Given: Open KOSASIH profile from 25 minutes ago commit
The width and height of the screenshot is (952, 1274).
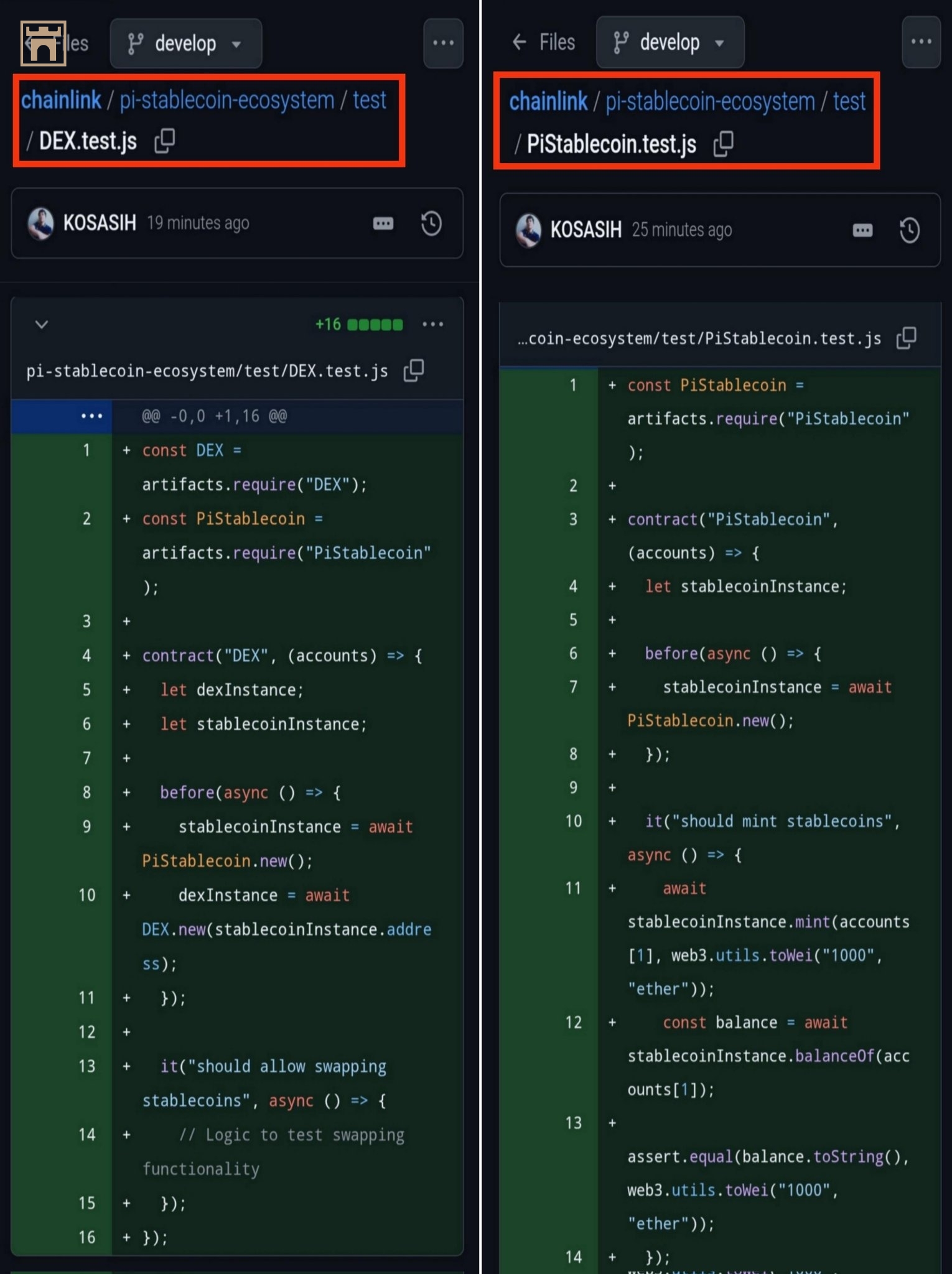Looking at the screenshot, I should pyautogui.click(x=586, y=230).
